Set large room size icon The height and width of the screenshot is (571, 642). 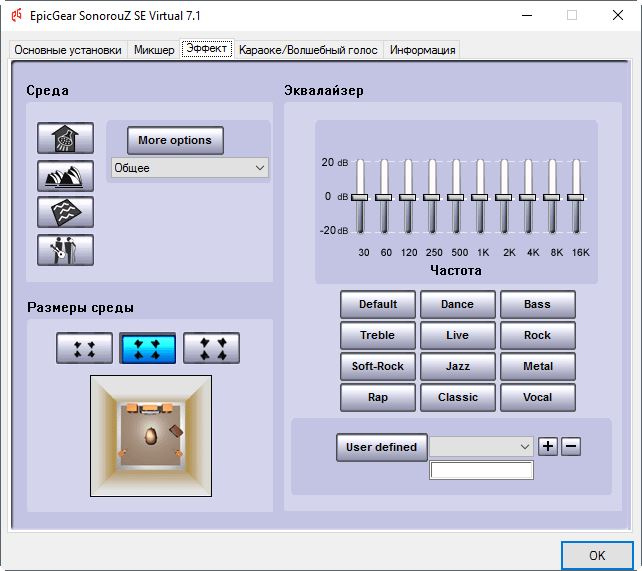[x=212, y=348]
